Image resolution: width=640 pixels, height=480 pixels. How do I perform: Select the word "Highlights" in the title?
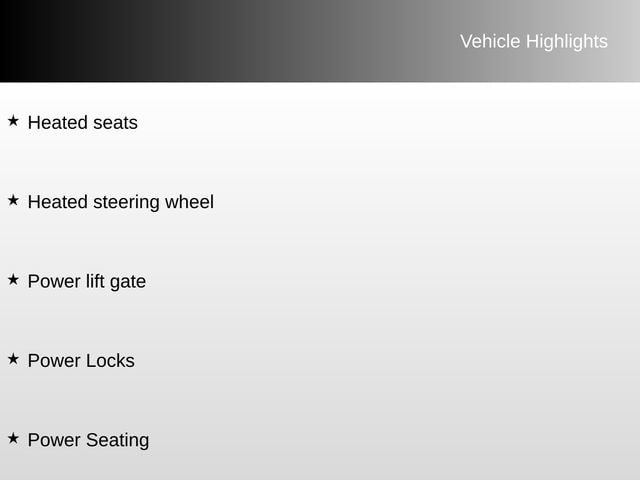click(x=566, y=41)
